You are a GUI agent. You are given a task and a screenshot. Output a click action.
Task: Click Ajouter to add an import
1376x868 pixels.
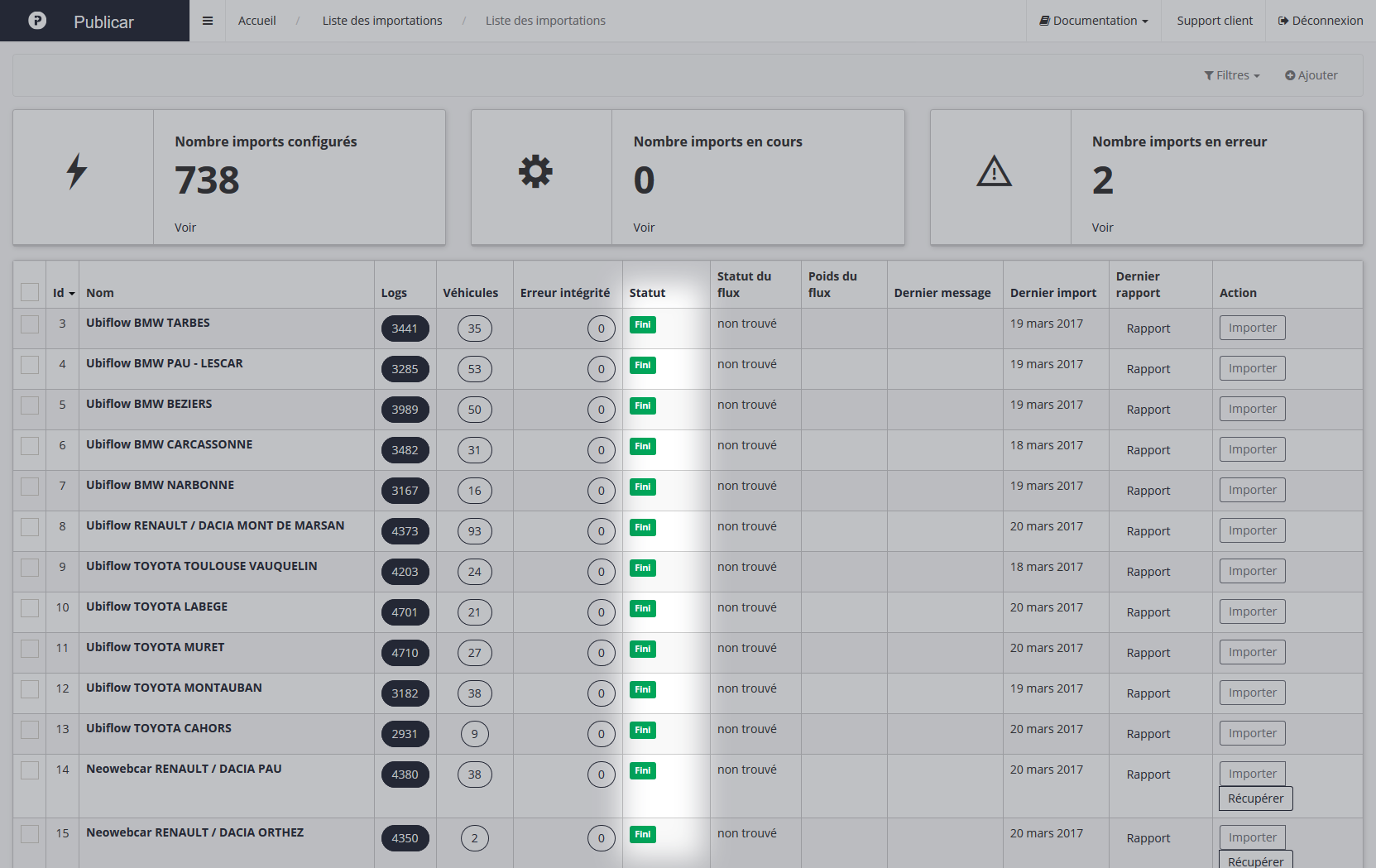click(x=1311, y=75)
